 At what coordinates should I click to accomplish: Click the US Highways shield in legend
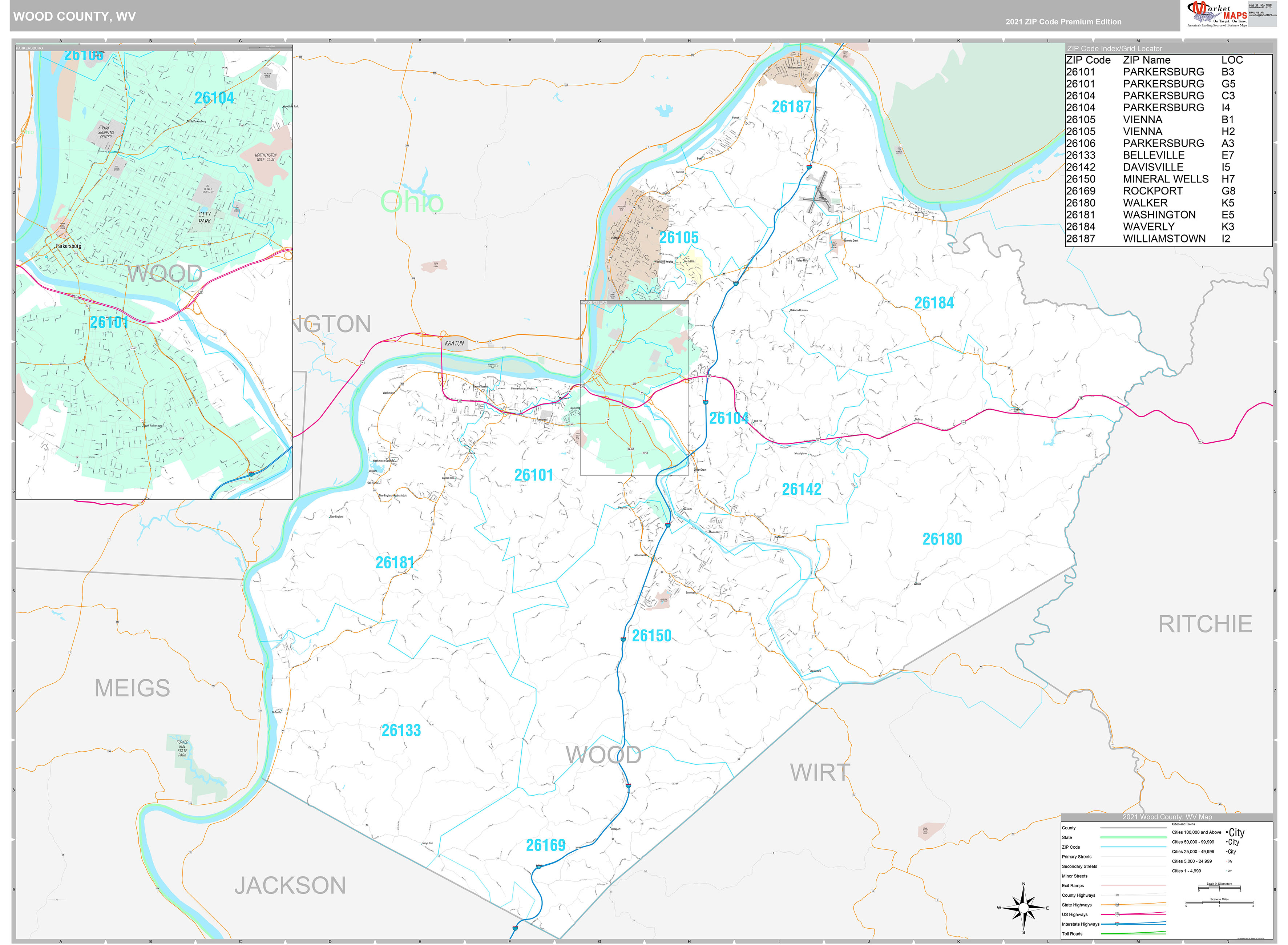[x=1117, y=914]
